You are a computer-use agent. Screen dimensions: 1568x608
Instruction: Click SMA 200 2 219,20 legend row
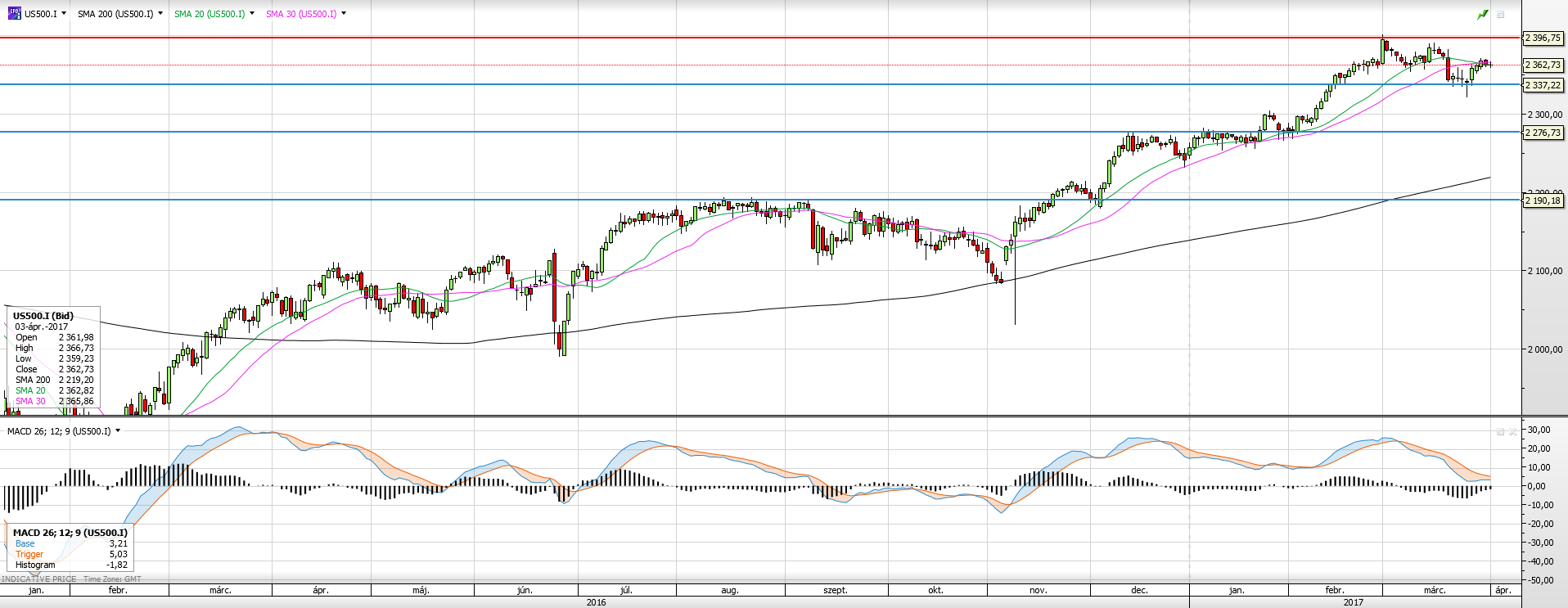pyautogui.click(x=55, y=380)
